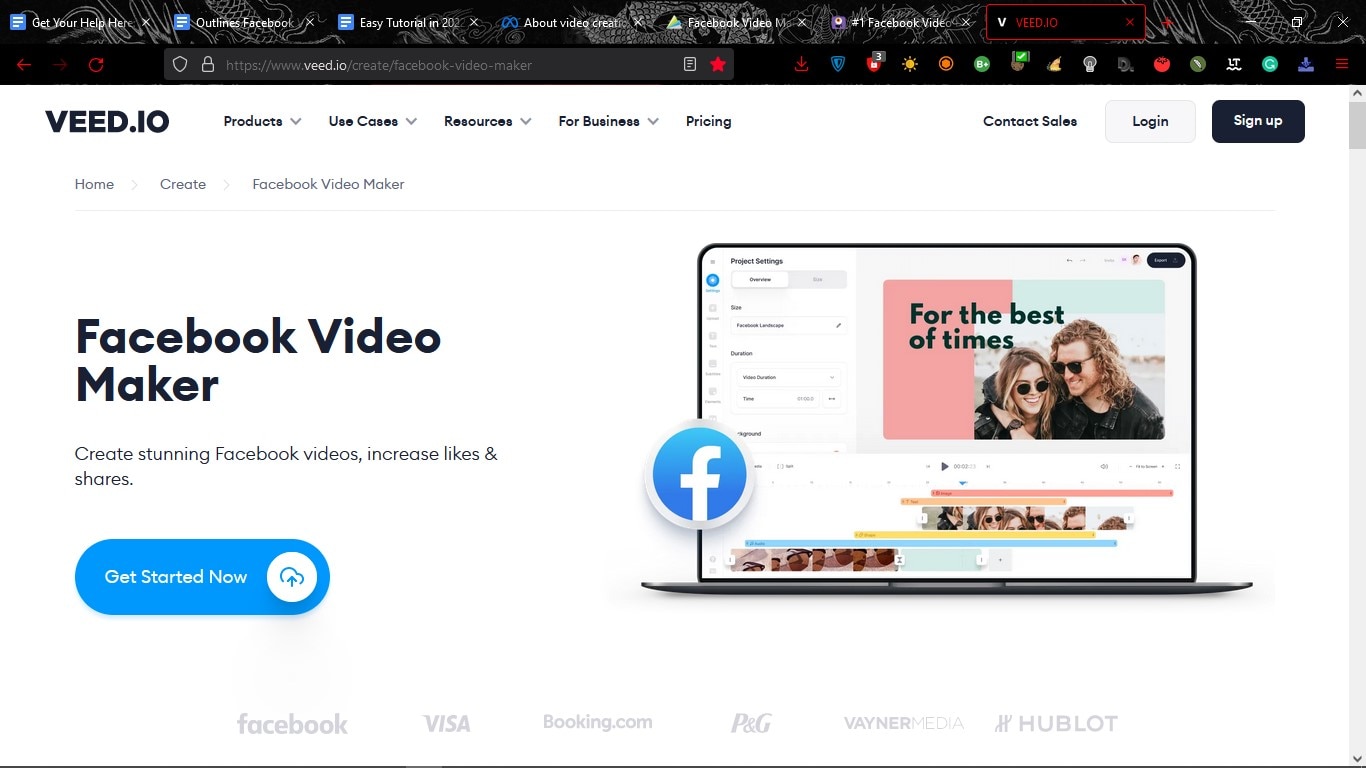
Task: Toggle reader view icon in the address bar
Action: click(x=690, y=65)
